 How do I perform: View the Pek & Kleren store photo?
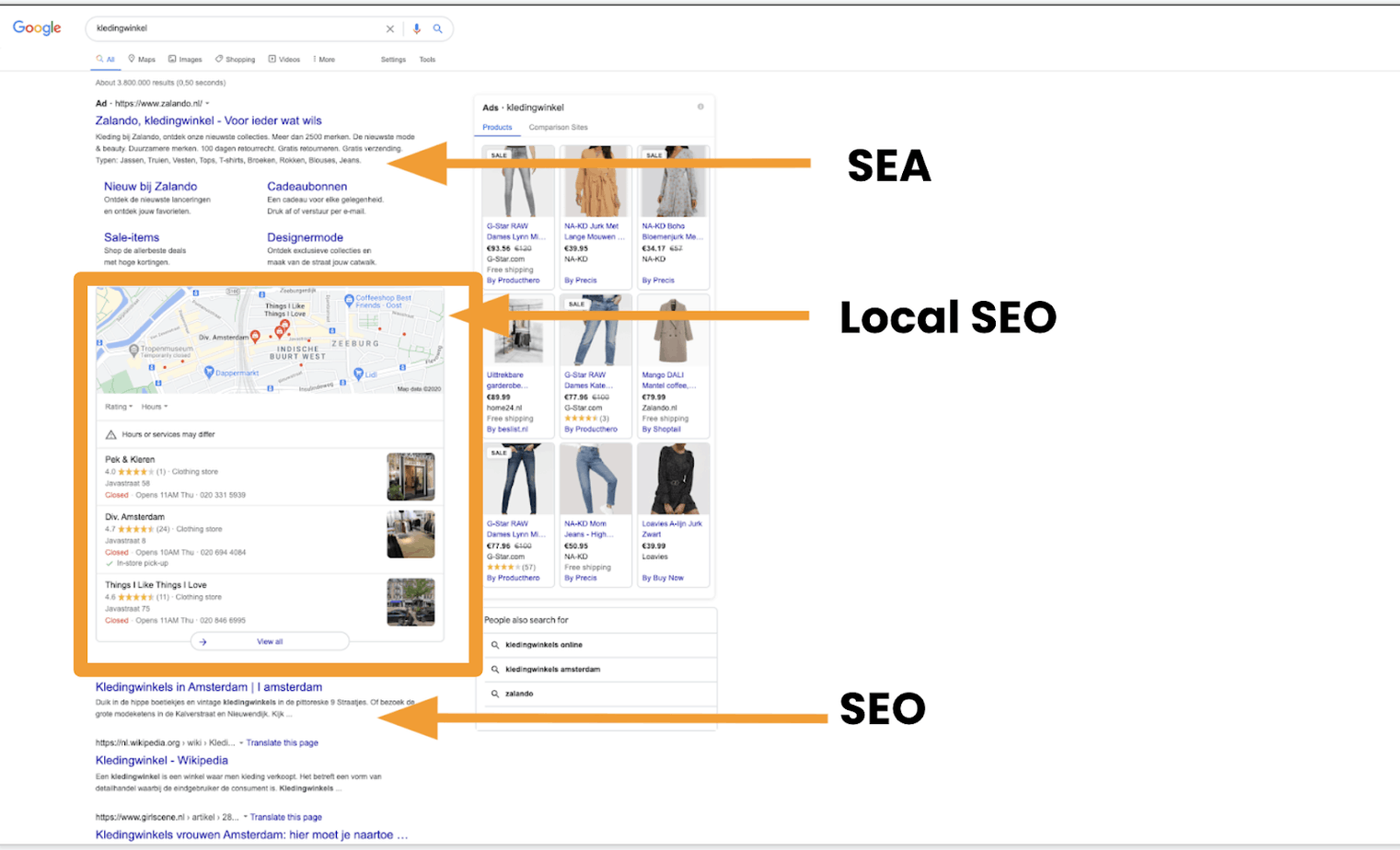tap(411, 477)
